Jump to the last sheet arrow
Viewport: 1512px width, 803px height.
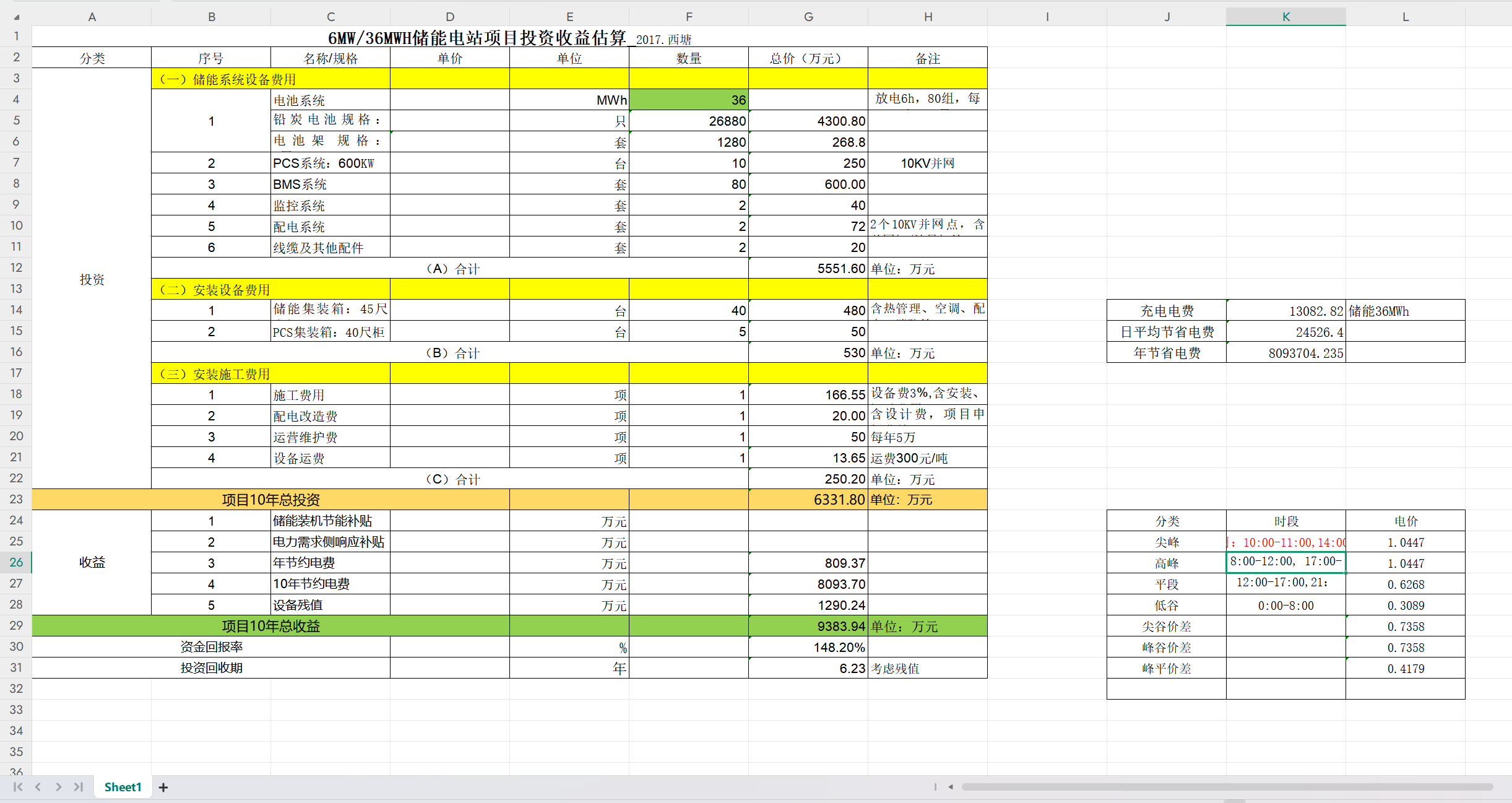click(79, 787)
